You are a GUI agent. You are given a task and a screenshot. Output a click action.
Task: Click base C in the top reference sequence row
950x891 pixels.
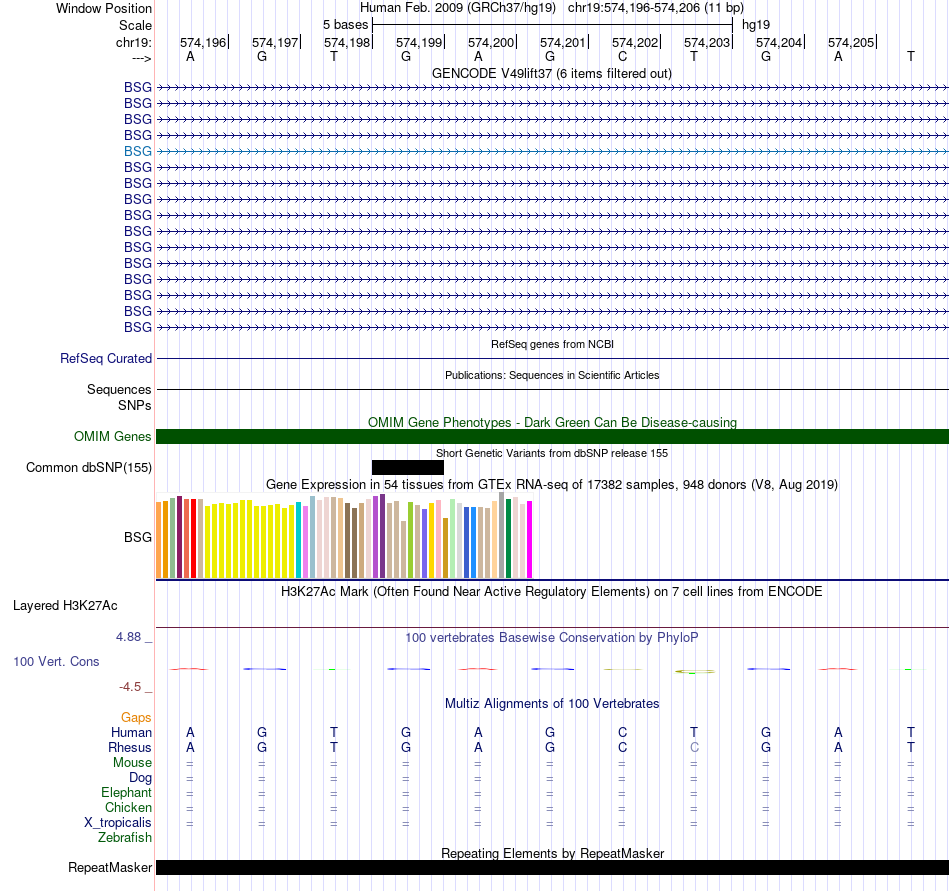622,56
